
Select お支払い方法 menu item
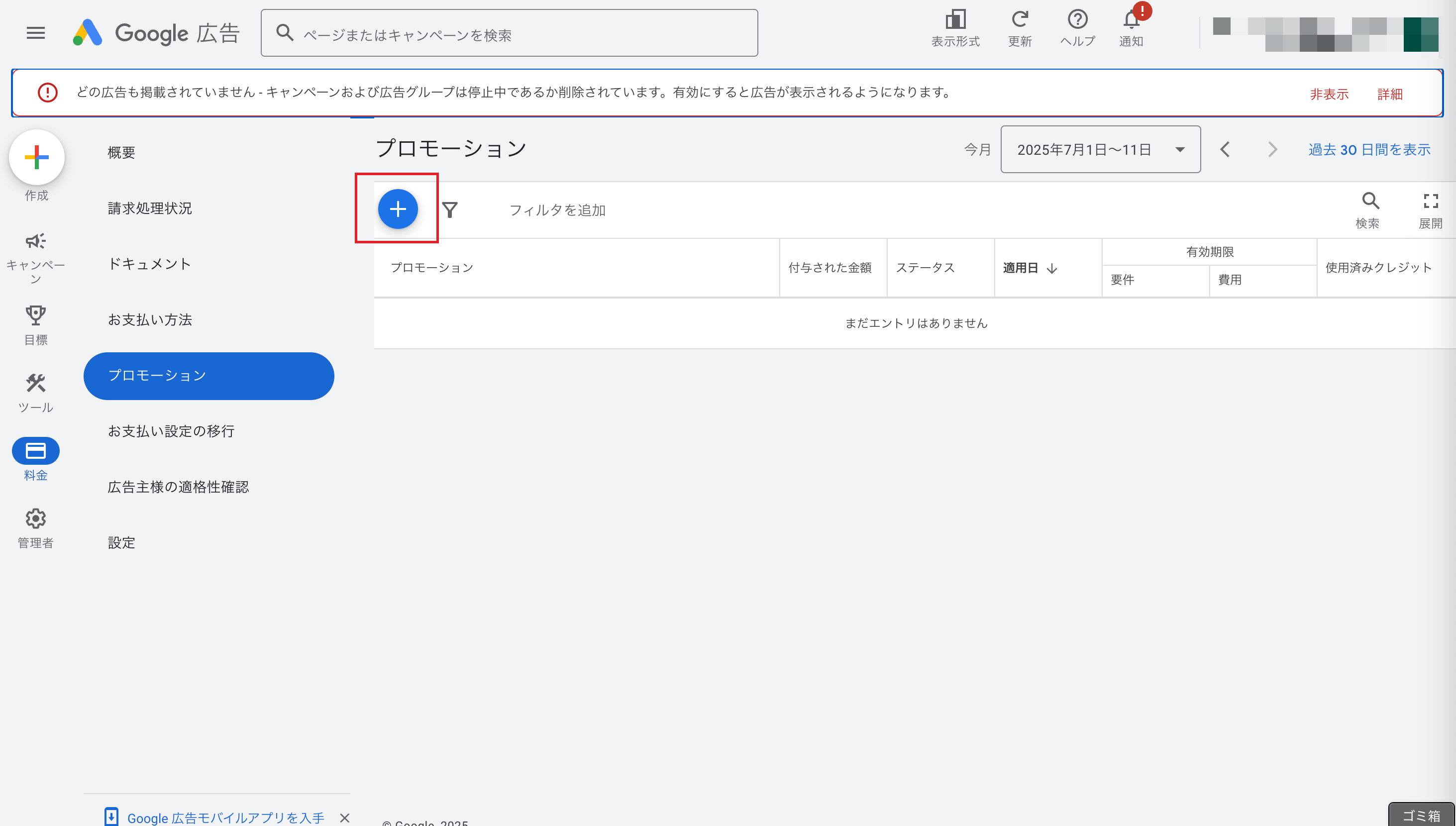[x=150, y=319]
